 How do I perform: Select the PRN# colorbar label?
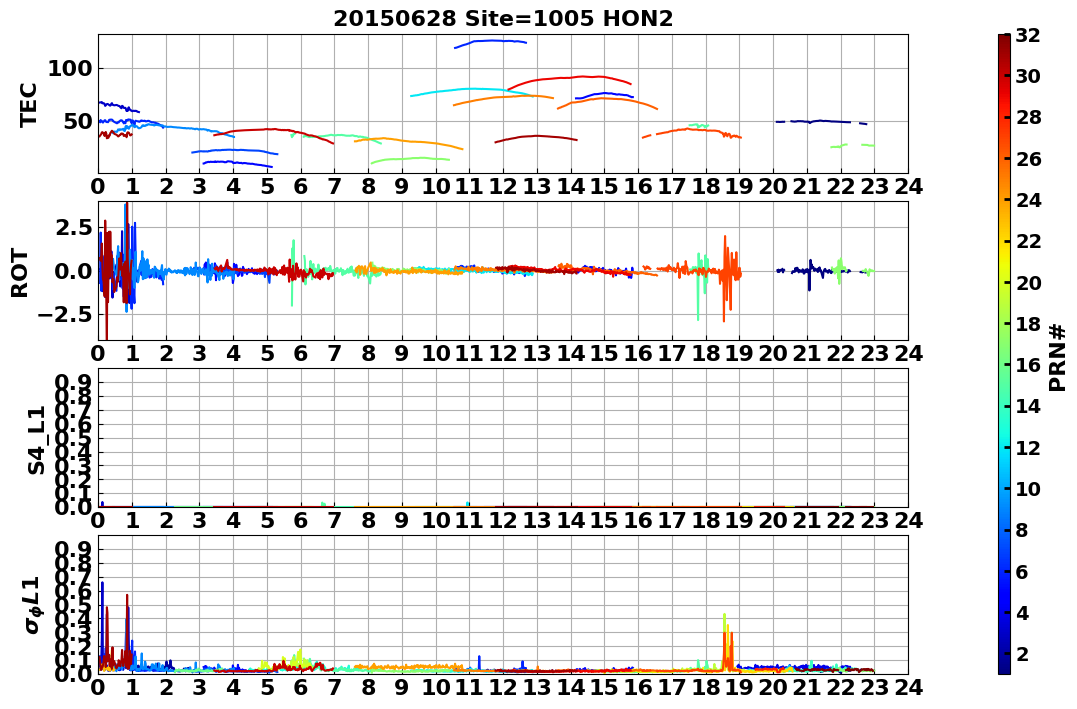tap(1058, 357)
